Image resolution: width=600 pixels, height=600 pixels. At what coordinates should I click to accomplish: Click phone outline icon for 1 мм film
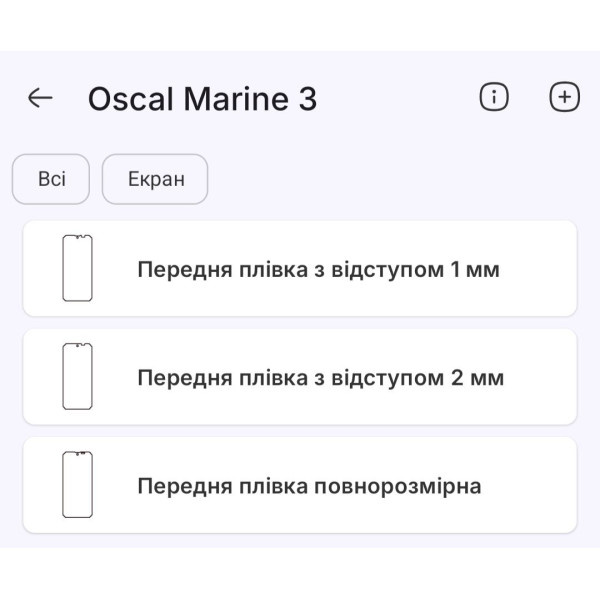point(77,268)
